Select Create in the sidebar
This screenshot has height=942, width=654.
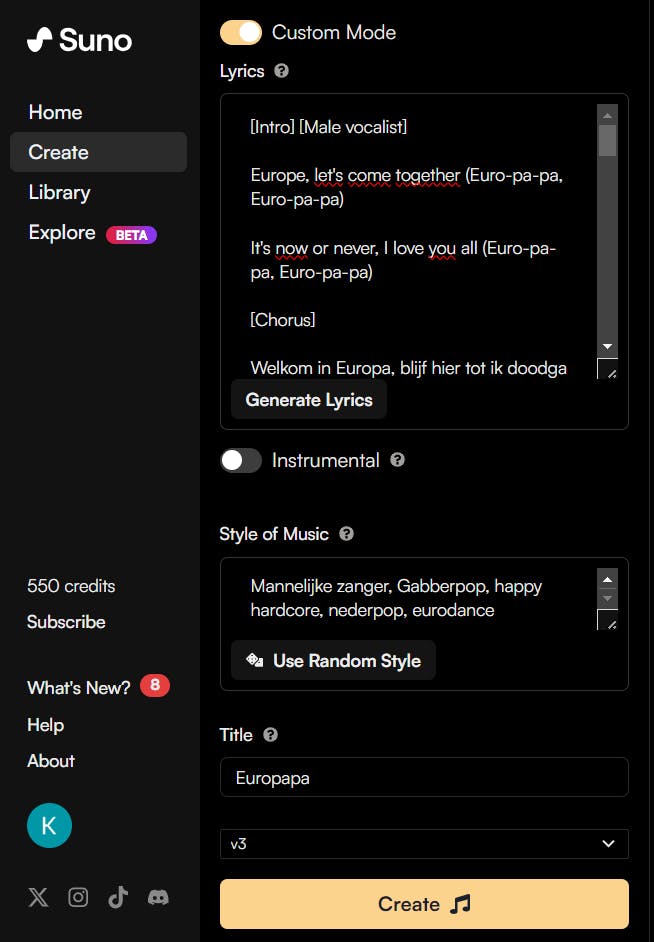pyautogui.click(x=98, y=152)
